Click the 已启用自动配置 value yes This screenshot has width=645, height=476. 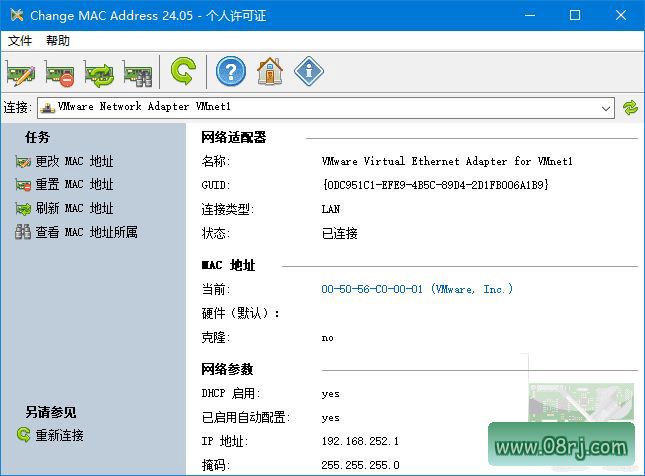pos(331,418)
